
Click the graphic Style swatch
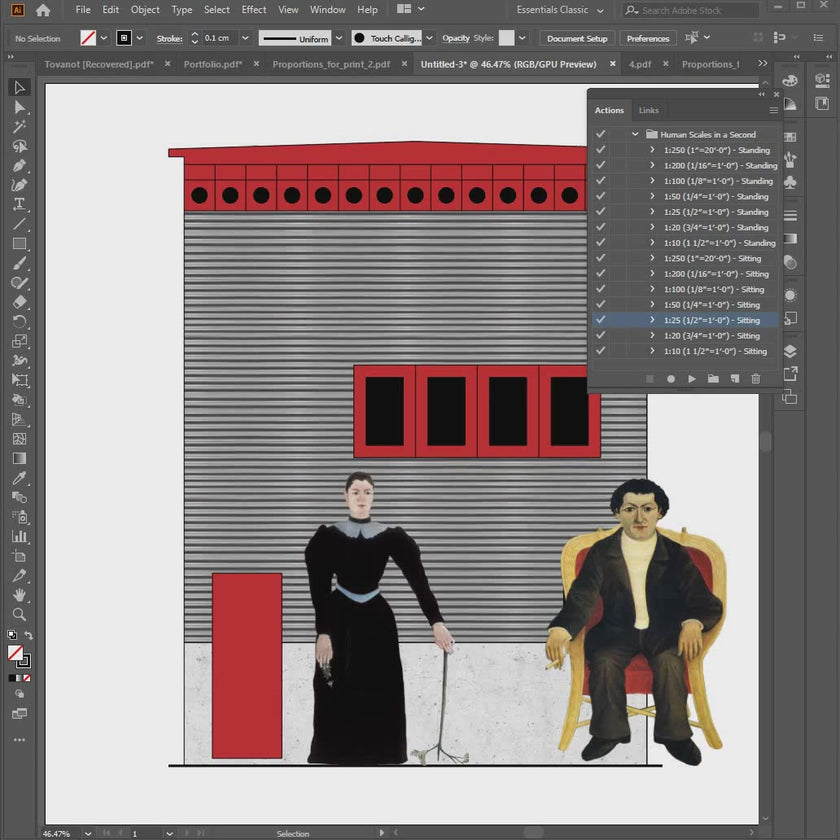click(x=506, y=38)
